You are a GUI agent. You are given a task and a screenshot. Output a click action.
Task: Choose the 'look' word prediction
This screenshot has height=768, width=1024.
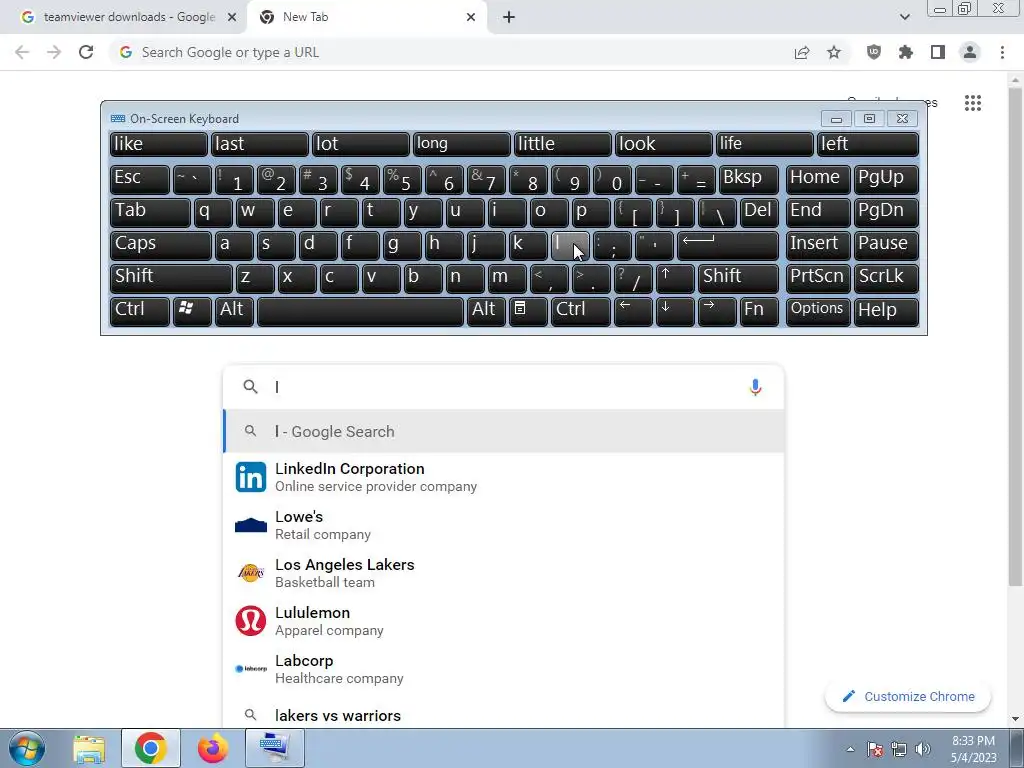tap(664, 145)
